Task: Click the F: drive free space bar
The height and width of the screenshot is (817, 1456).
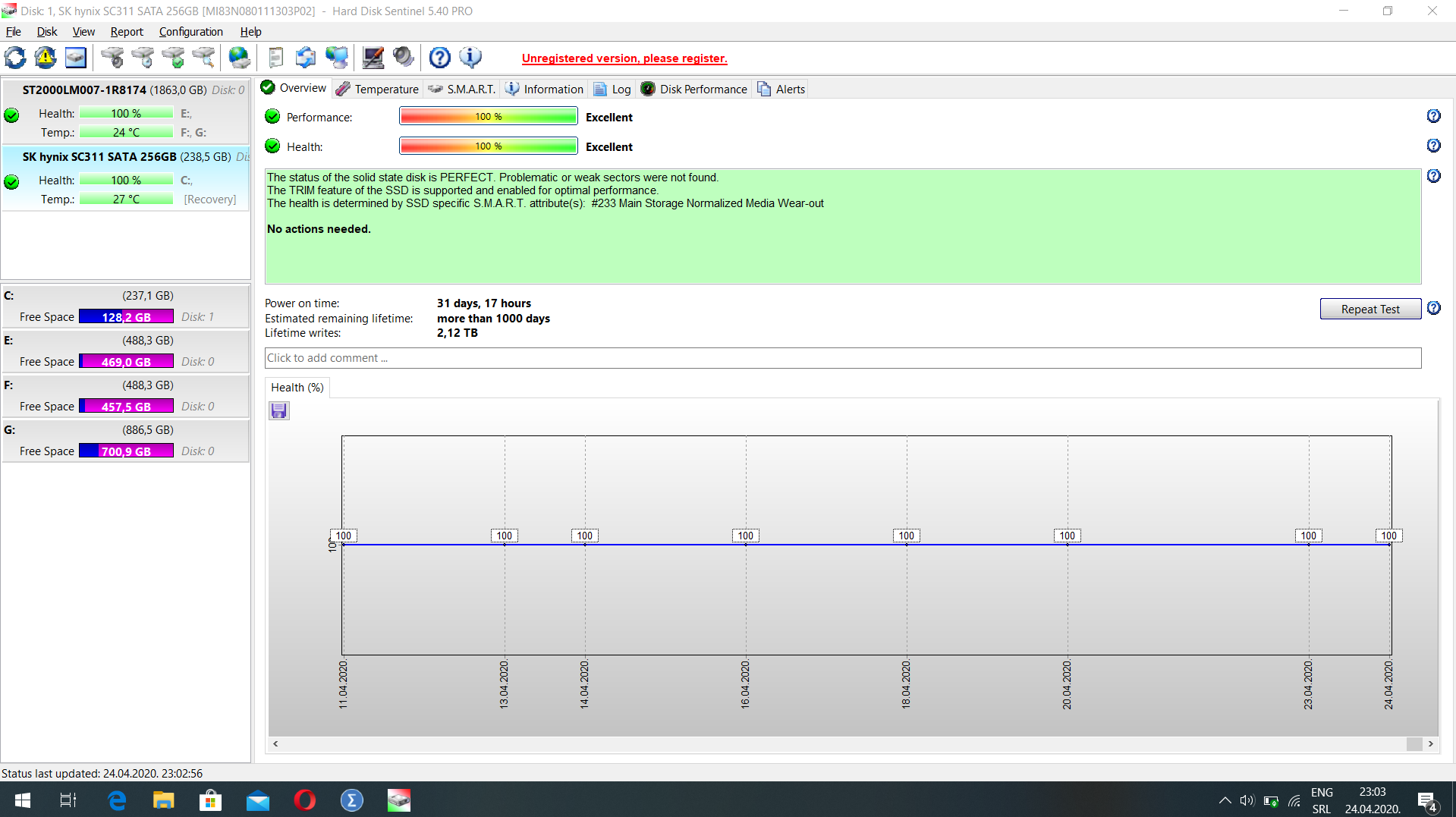Action: (126, 407)
